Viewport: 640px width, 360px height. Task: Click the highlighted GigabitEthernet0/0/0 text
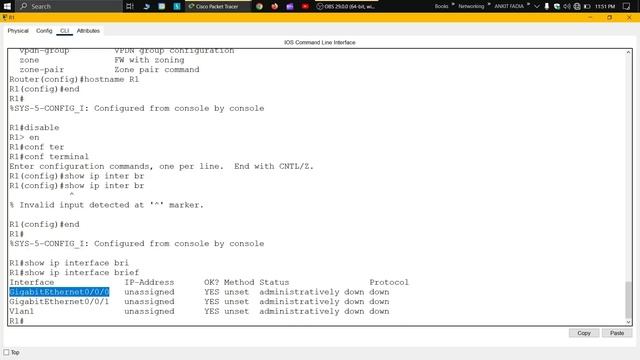coord(59,292)
